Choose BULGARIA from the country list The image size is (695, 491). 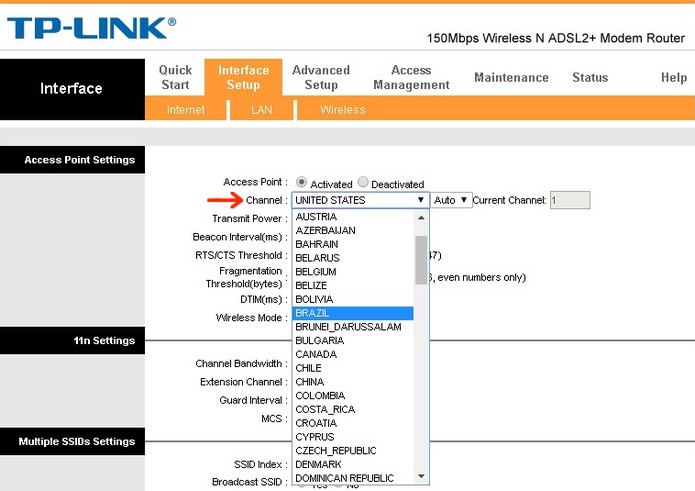[x=353, y=340]
